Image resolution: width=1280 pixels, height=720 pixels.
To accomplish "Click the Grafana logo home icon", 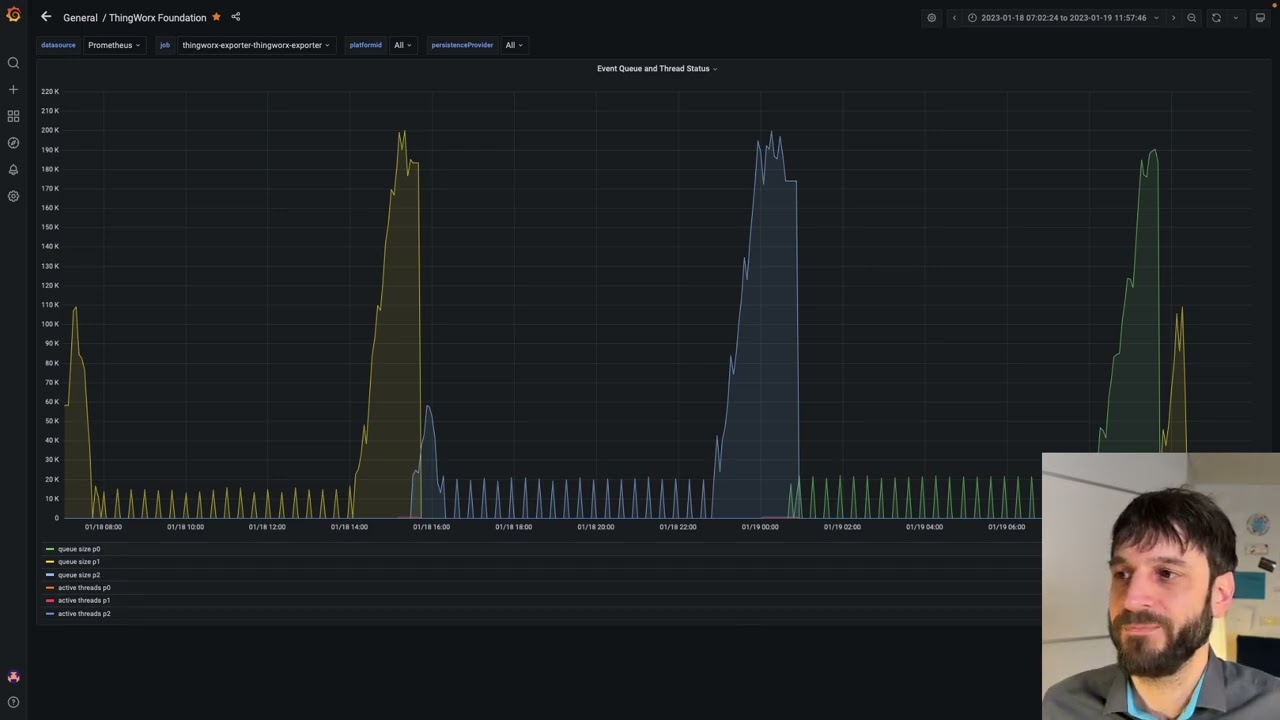I will (x=13, y=15).
